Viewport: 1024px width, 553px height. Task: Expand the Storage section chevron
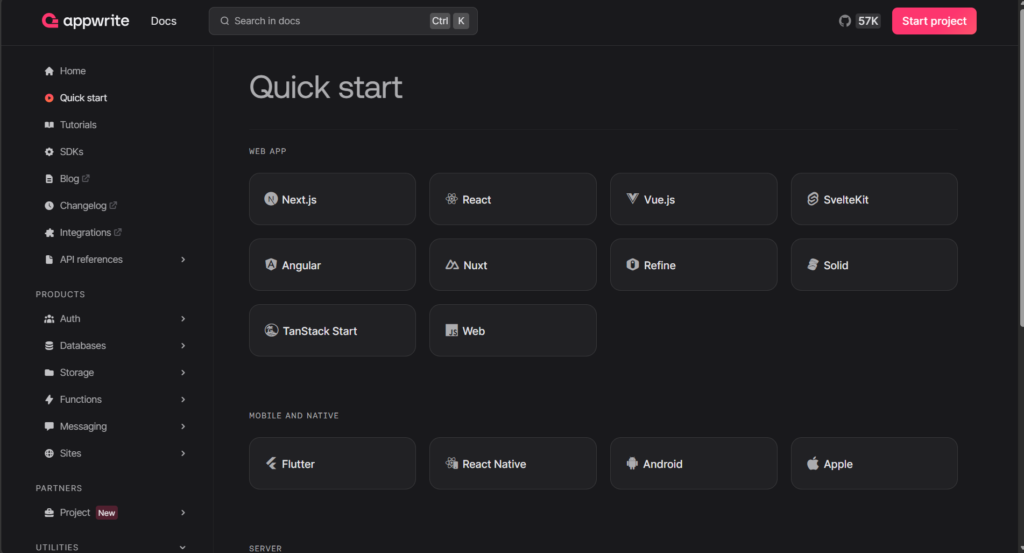coord(183,373)
